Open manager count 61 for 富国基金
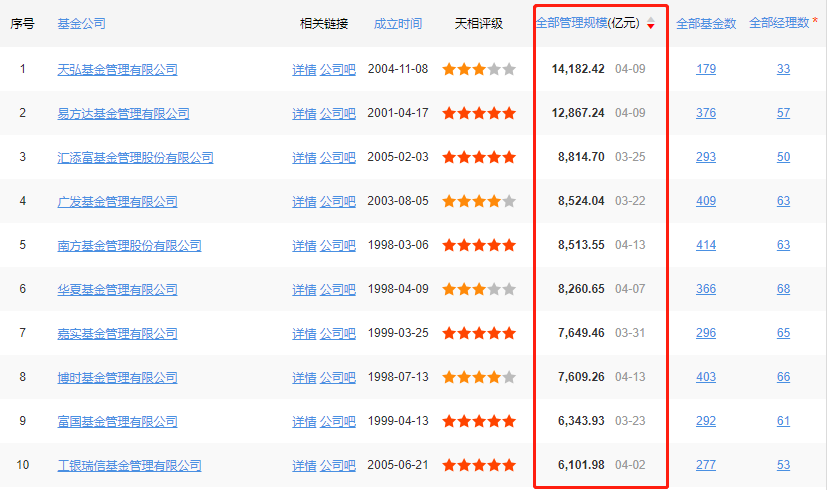Screen dimensions: 829x490 783,421
